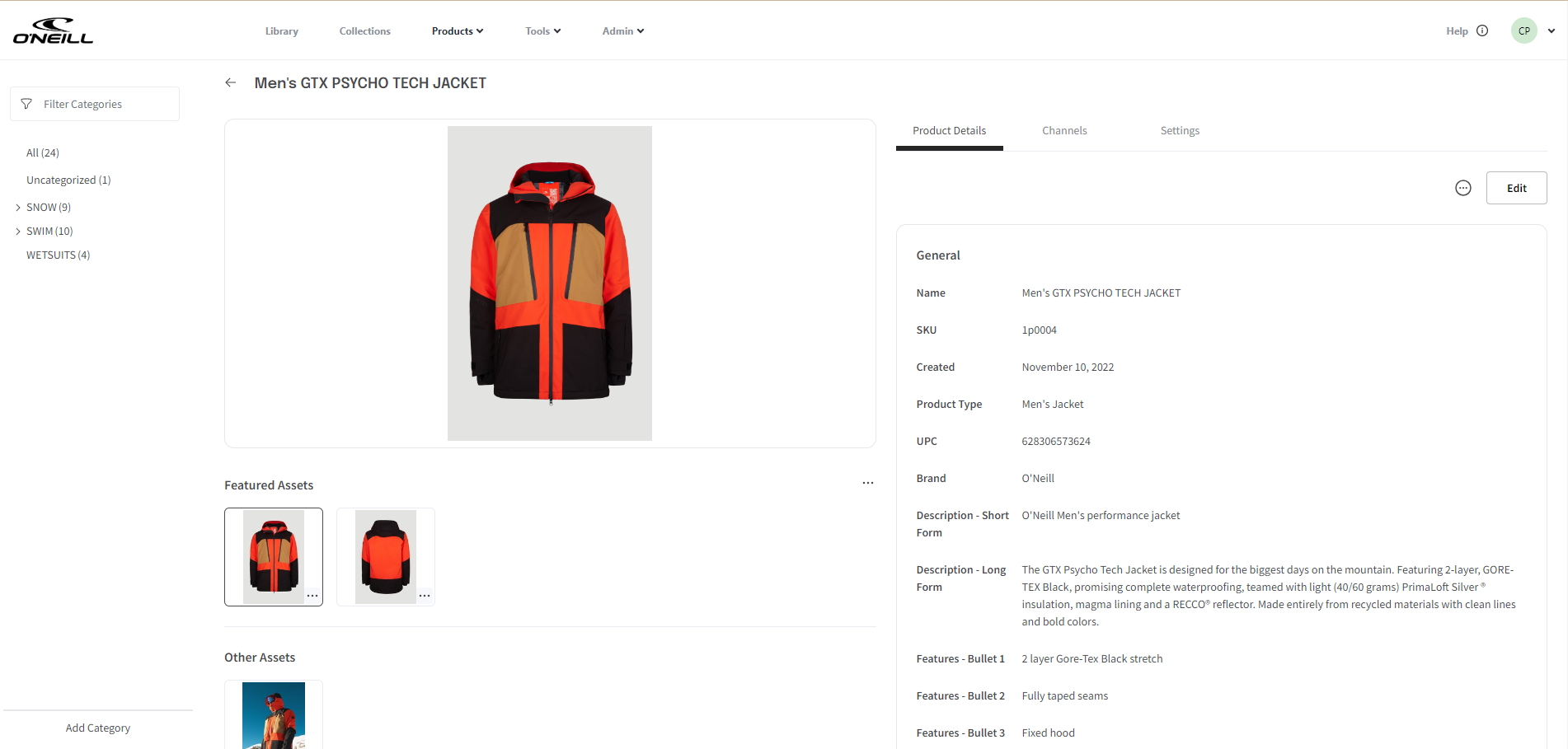Switch to the Product Details tab
The height and width of the screenshot is (749, 1568).
pos(950,130)
